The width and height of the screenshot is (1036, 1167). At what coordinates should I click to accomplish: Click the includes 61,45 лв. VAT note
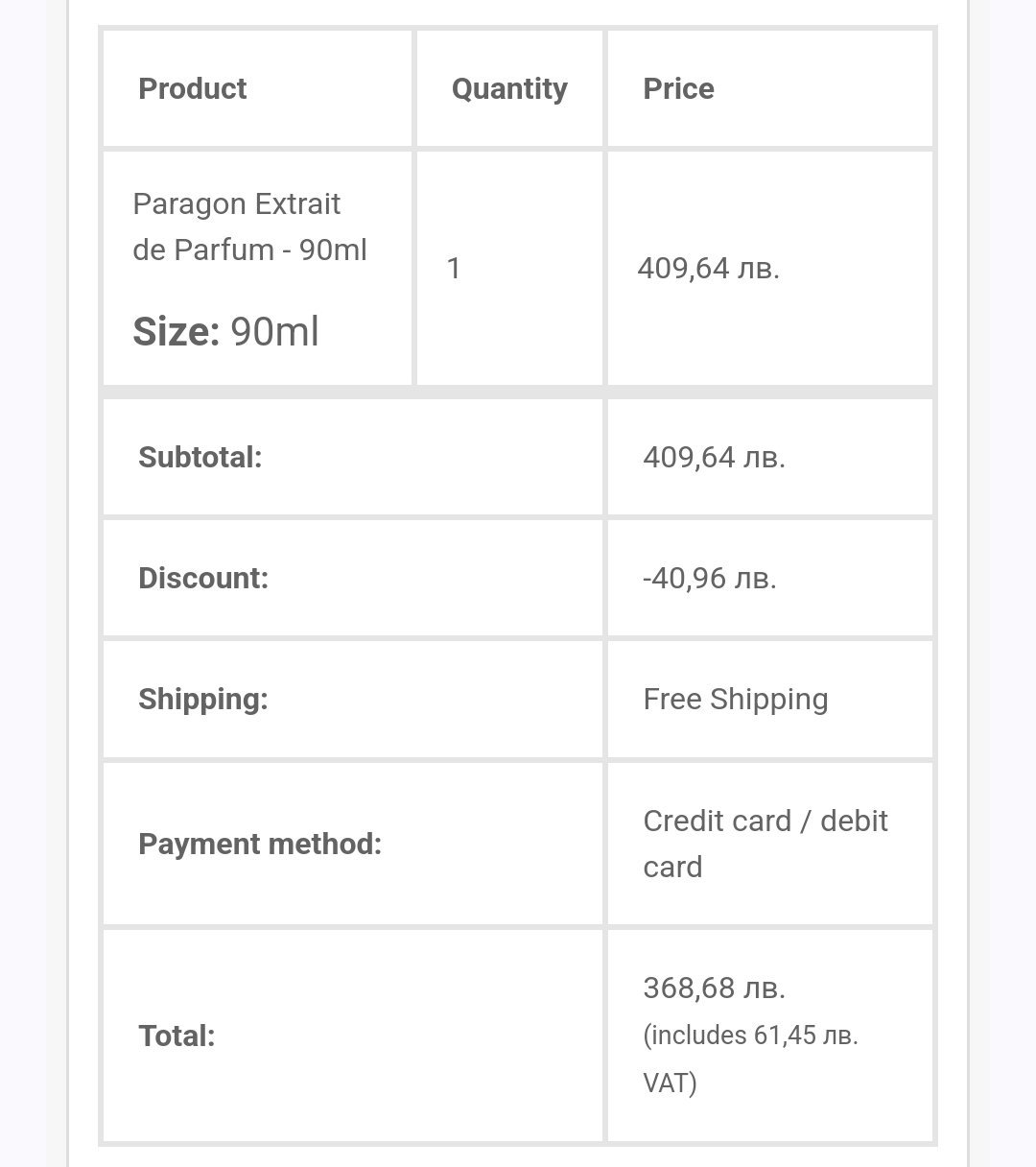pyautogui.click(x=750, y=1036)
